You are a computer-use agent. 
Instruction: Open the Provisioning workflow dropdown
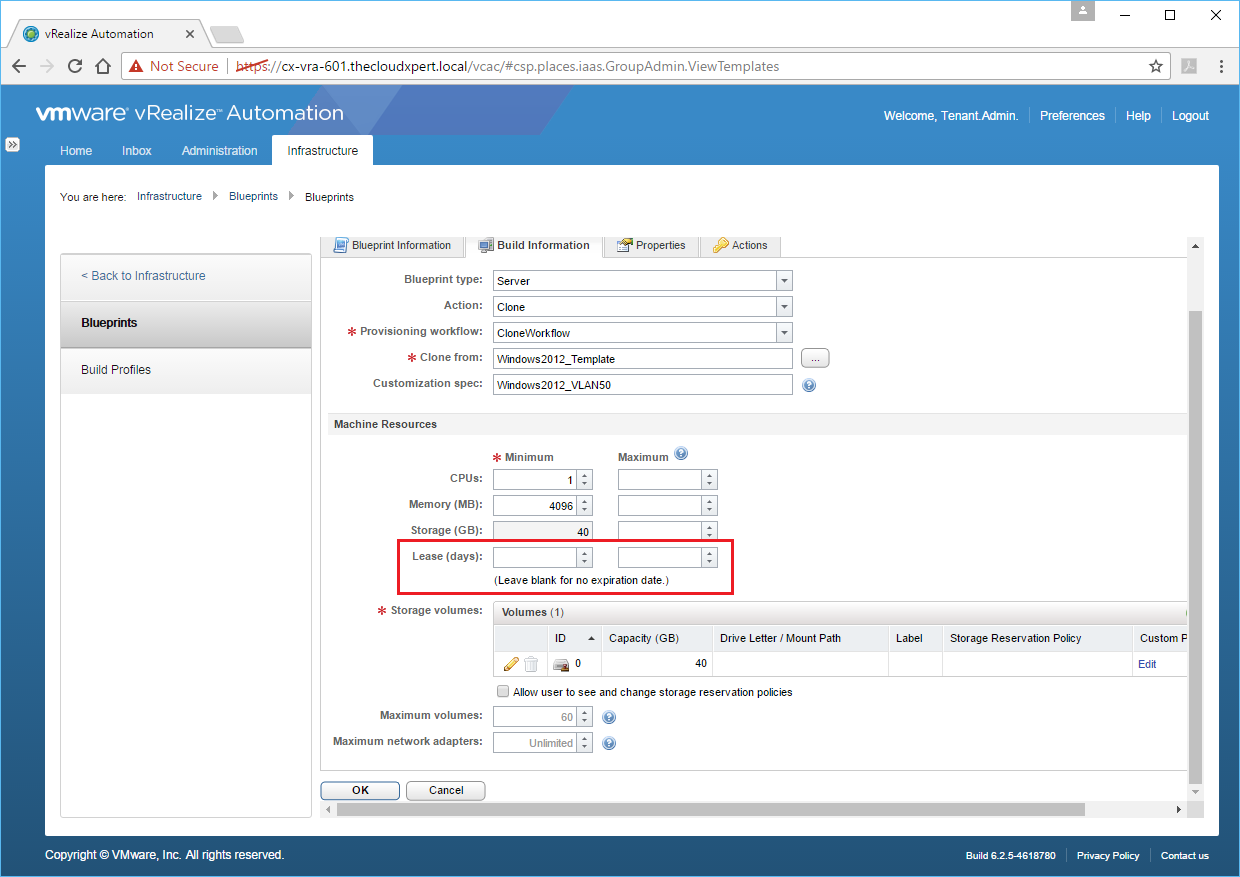tap(784, 333)
